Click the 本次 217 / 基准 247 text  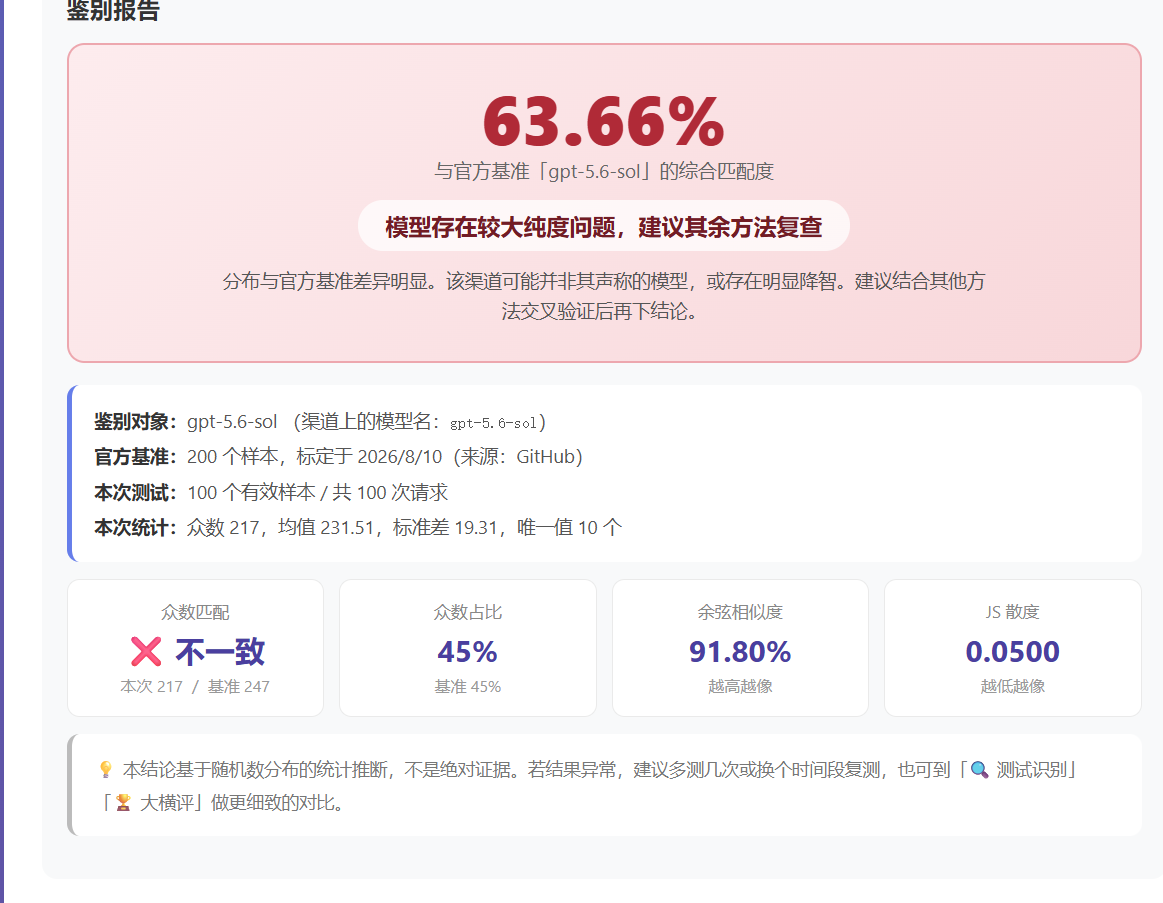[x=195, y=686]
